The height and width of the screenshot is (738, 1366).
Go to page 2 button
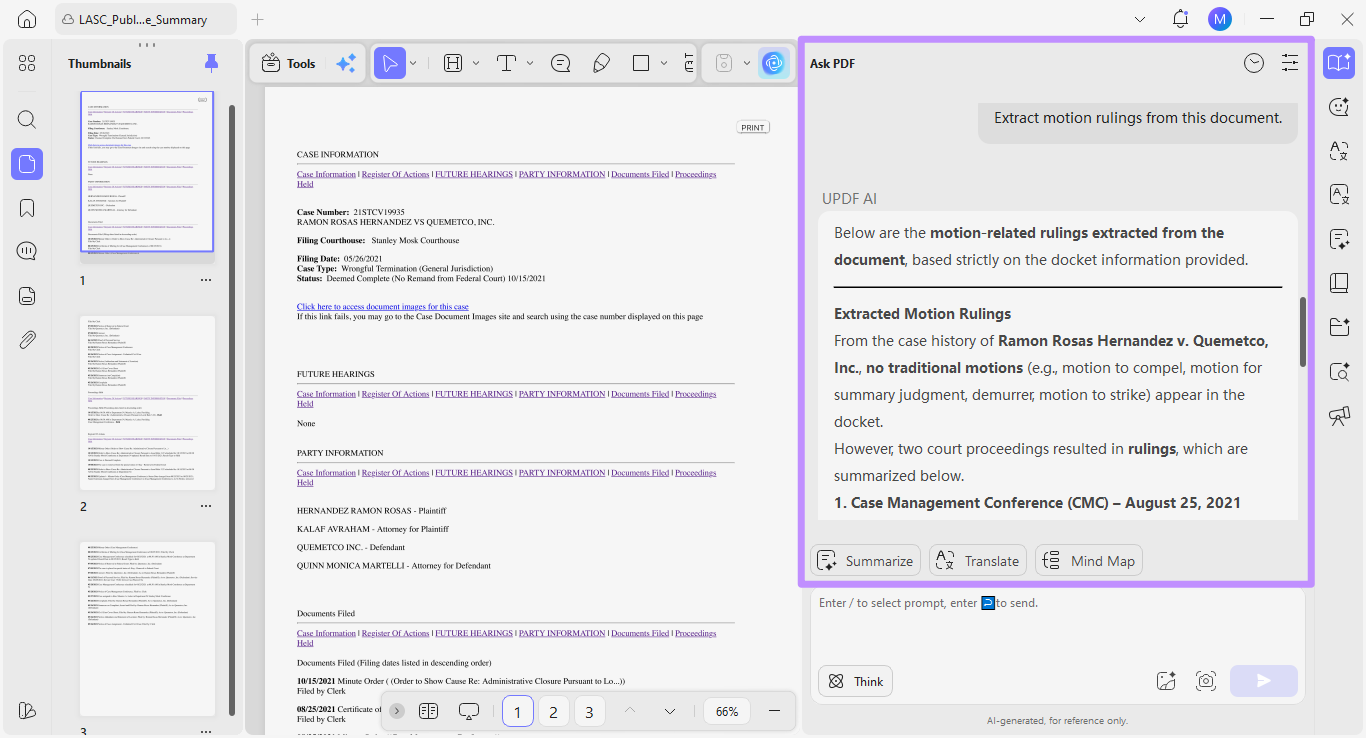553,711
